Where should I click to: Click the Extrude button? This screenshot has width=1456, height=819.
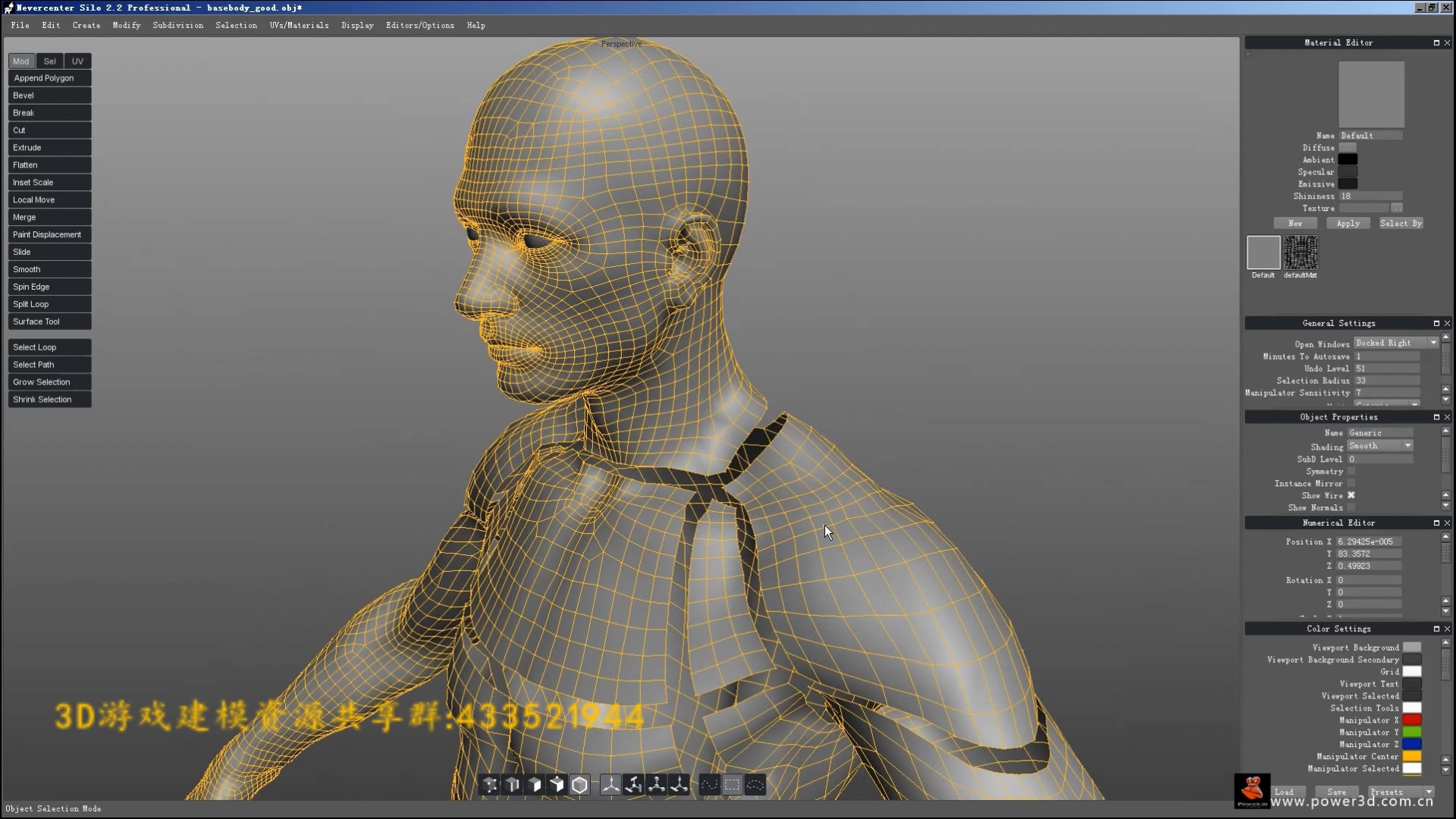pos(49,148)
